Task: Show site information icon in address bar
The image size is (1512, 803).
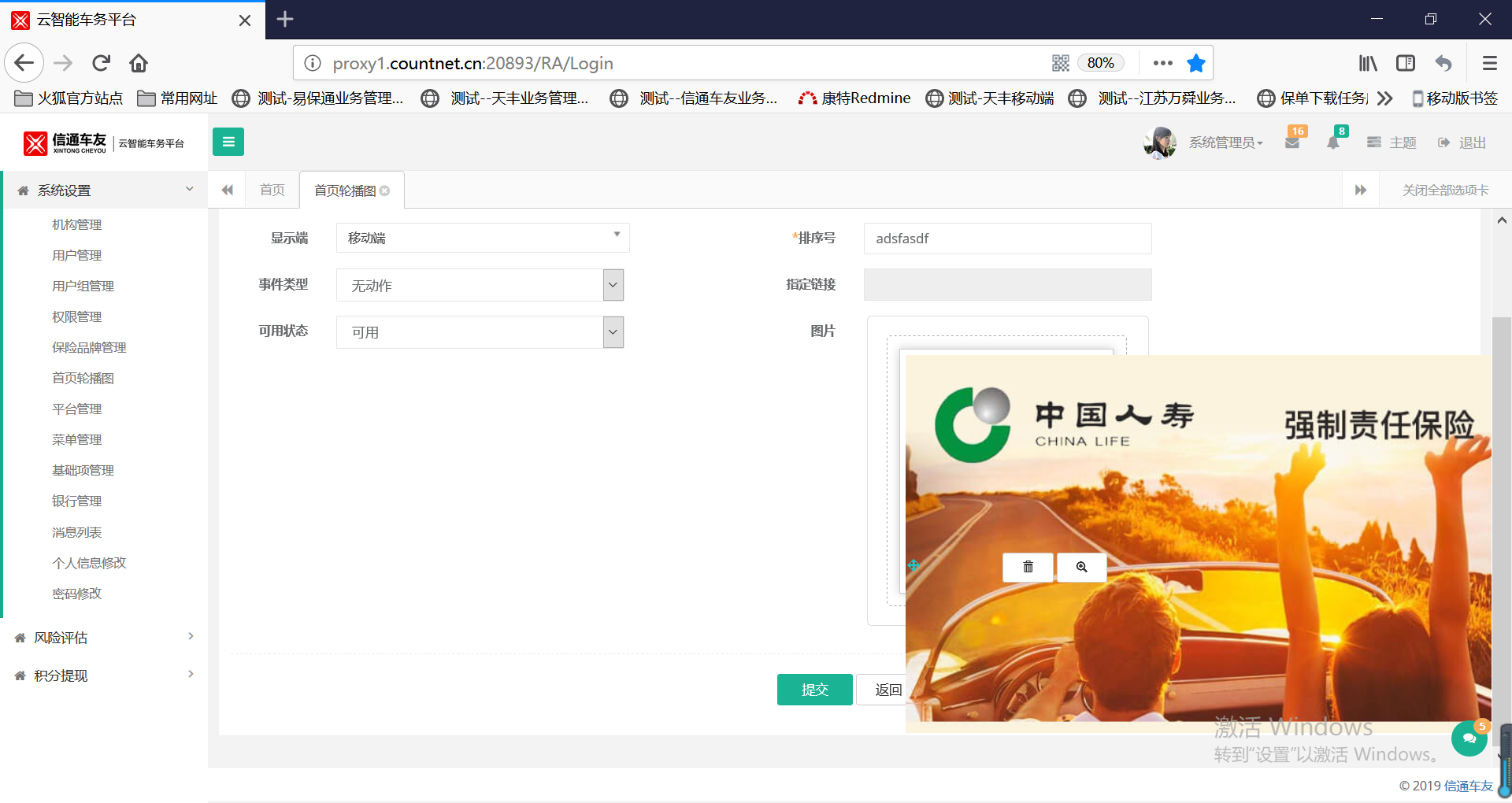Action: click(x=313, y=63)
